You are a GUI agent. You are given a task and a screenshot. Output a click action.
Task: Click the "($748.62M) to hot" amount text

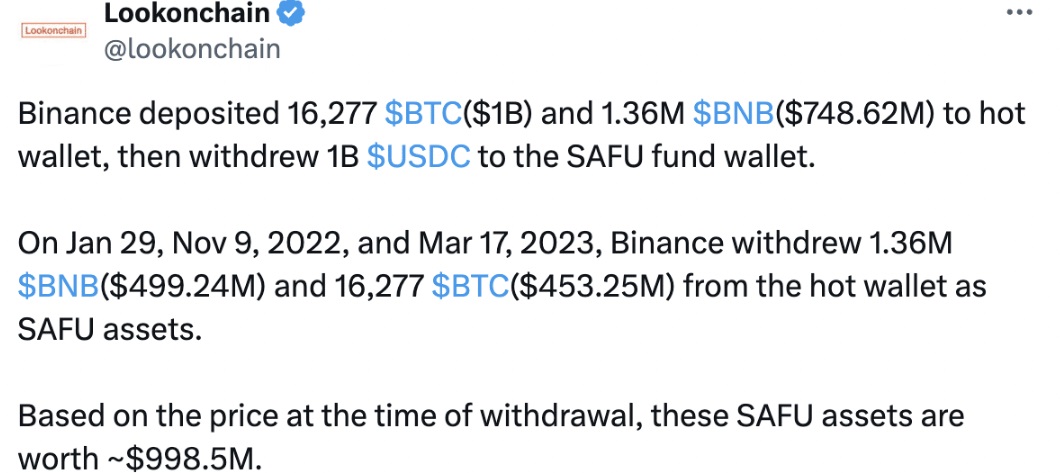pos(900,114)
